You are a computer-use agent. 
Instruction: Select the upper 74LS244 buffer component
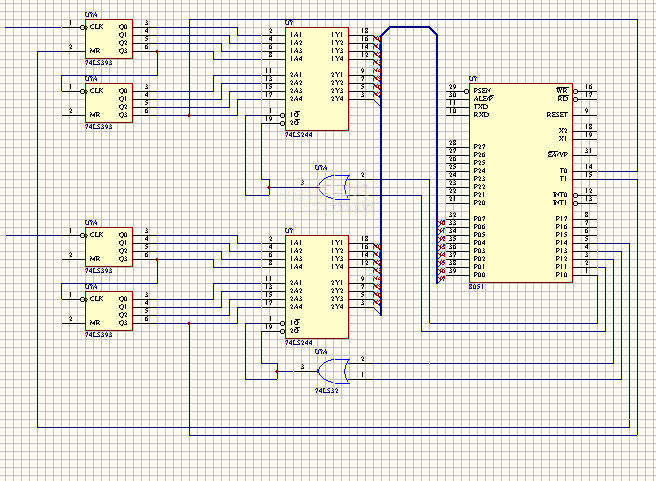(315, 80)
